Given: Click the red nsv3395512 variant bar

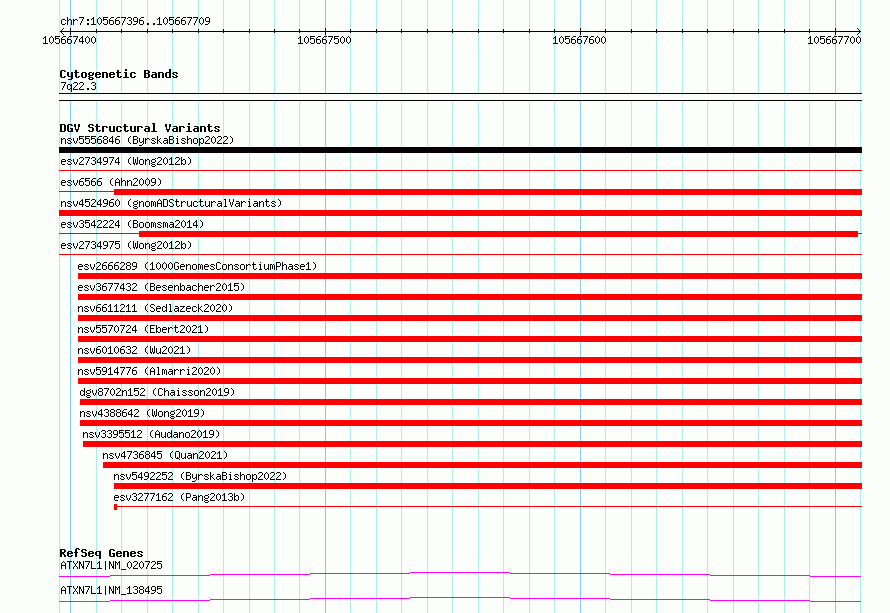Looking at the screenshot, I should click(x=472, y=444).
